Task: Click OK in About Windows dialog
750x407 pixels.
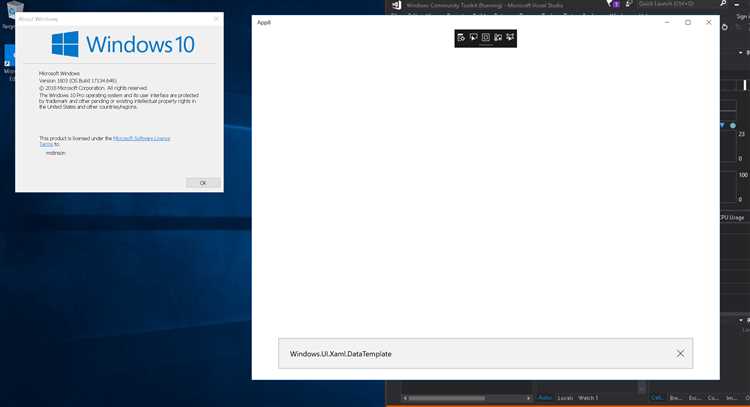Action: click(x=203, y=183)
